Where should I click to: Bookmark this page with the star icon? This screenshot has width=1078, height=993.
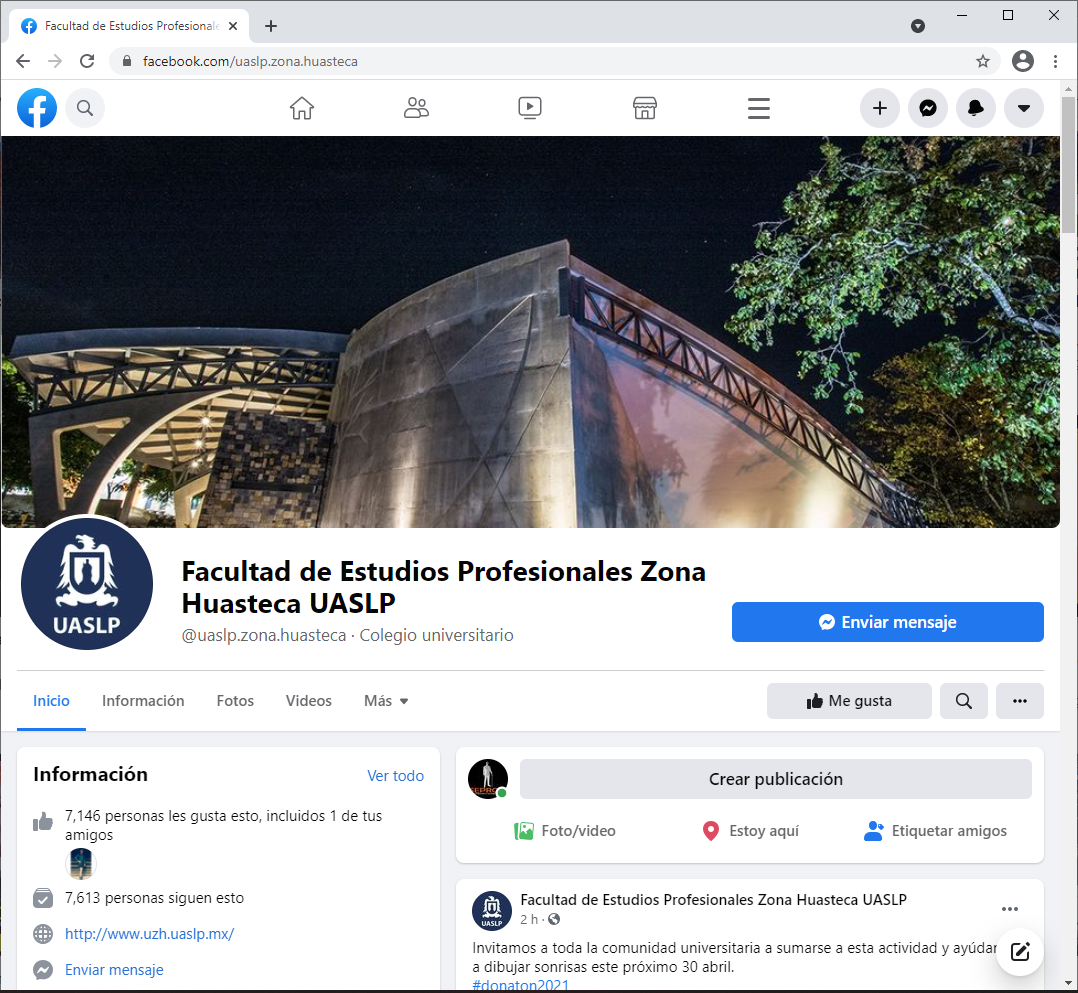click(983, 61)
